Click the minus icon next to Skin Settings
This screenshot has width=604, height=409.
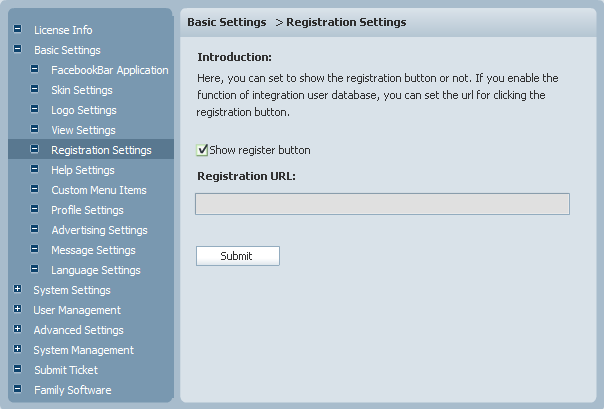35,89
